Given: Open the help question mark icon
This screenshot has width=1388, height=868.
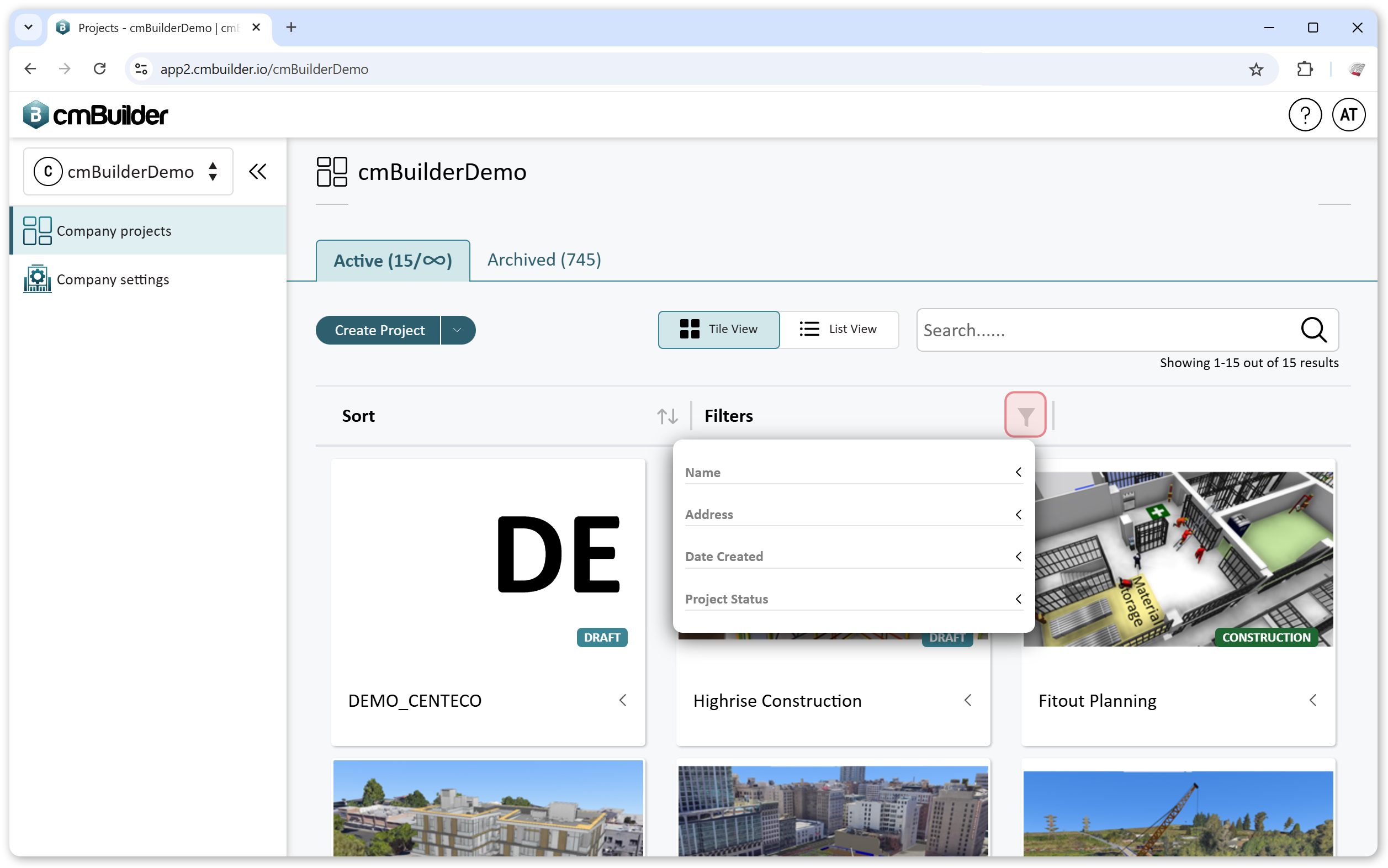Looking at the screenshot, I should coord(1305,115).
